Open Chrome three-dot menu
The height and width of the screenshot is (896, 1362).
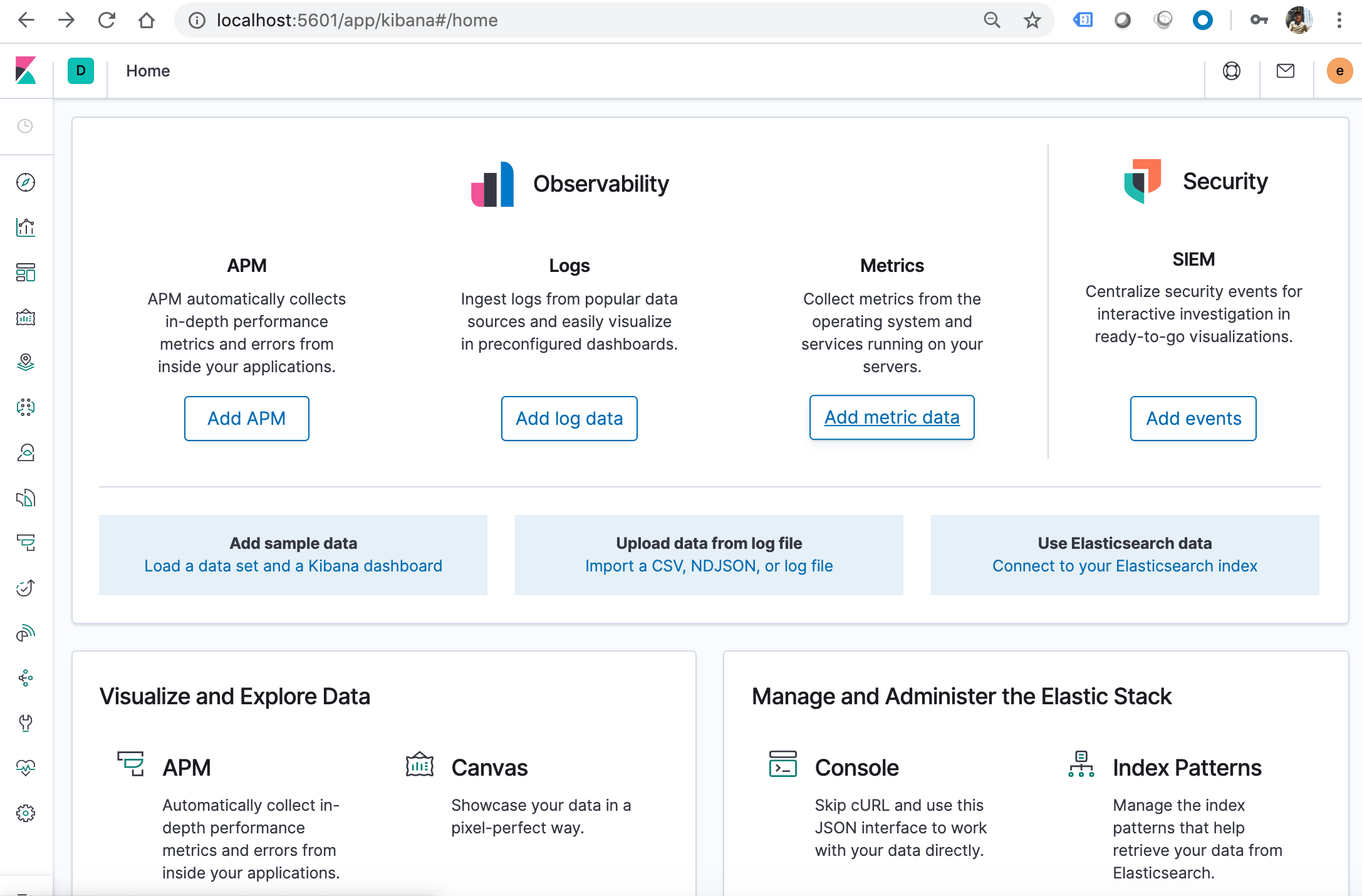(1339, 20)
